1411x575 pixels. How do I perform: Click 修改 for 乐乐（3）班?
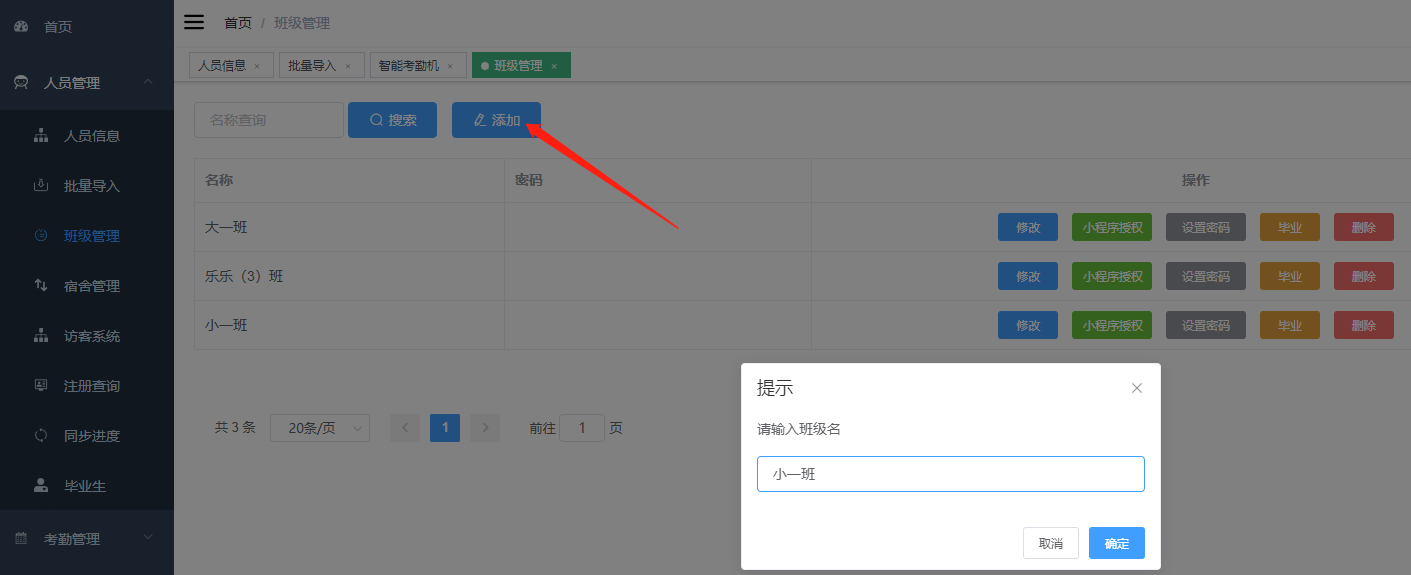[x=1028, y=276]
